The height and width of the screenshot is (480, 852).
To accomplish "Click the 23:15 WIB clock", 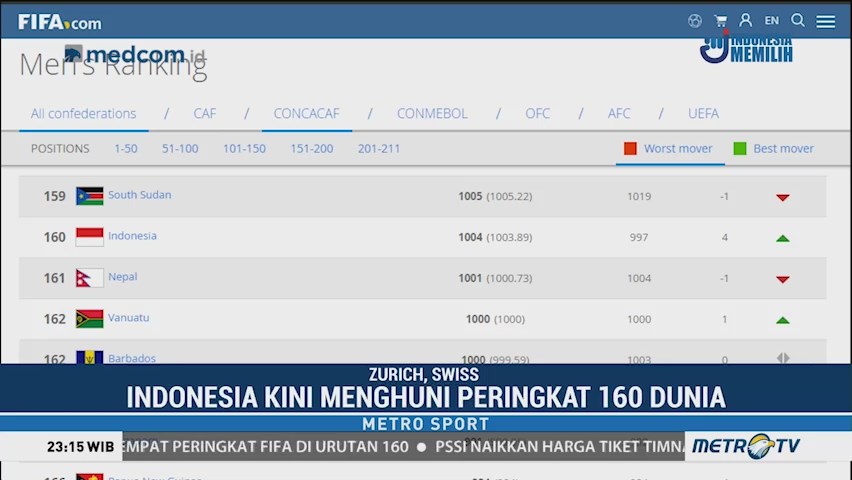I will (80, 447).
